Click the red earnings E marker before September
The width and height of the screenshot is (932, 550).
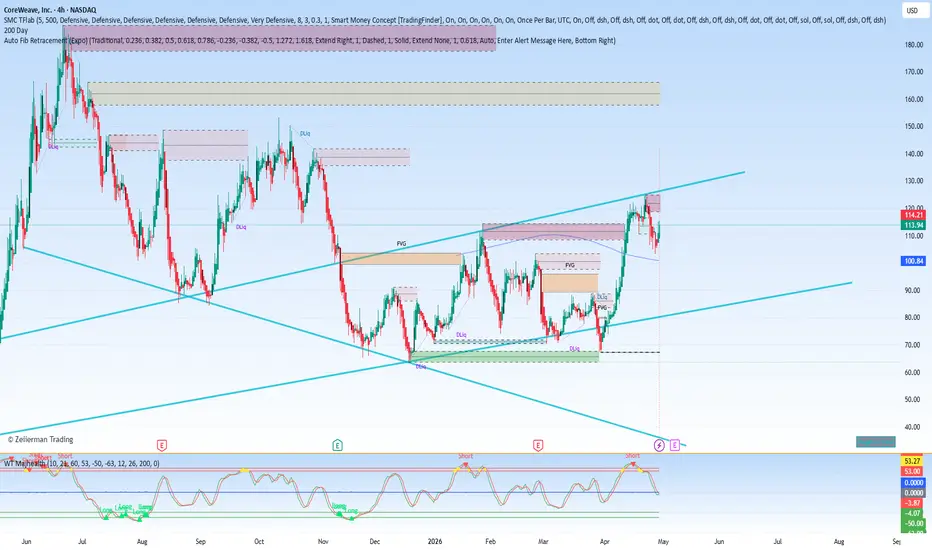[x=162, y=445]
